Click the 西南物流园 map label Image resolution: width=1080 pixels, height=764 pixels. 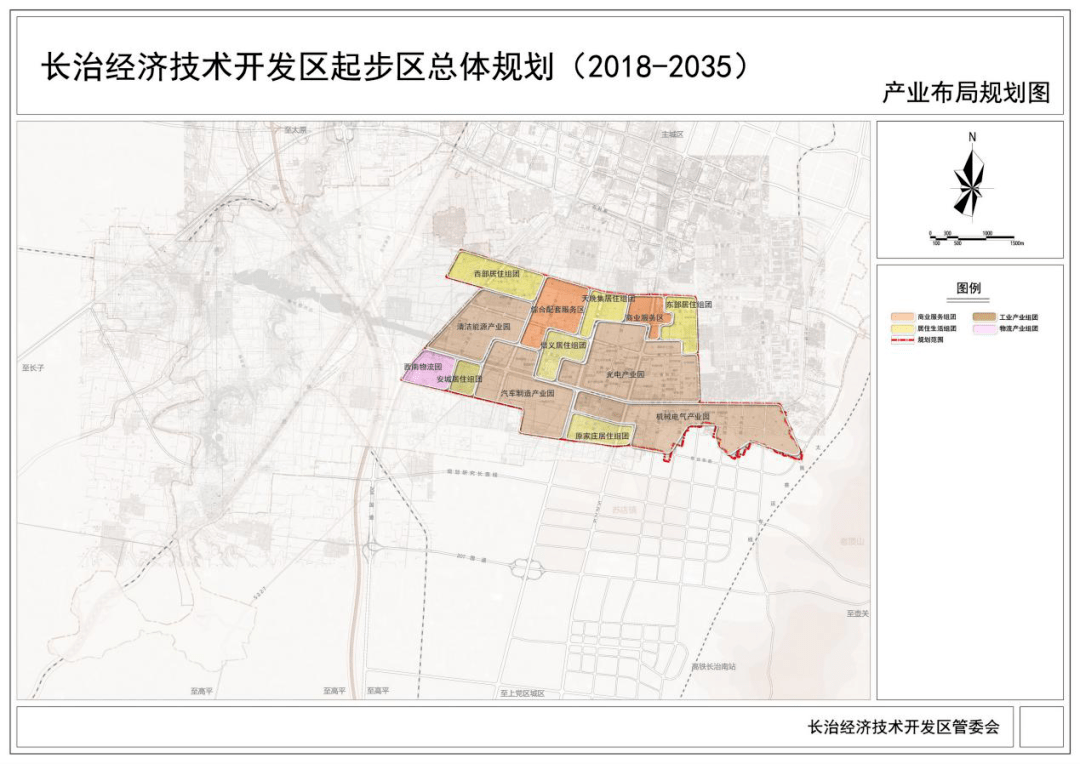click(423, 367)
